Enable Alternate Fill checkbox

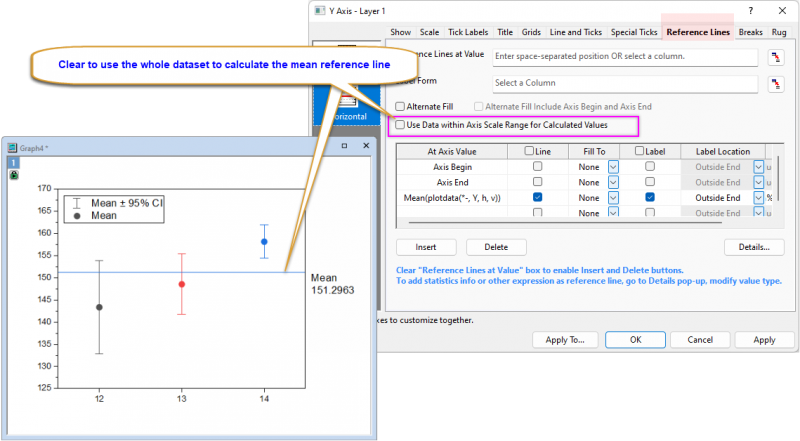[x=401, y=107]
